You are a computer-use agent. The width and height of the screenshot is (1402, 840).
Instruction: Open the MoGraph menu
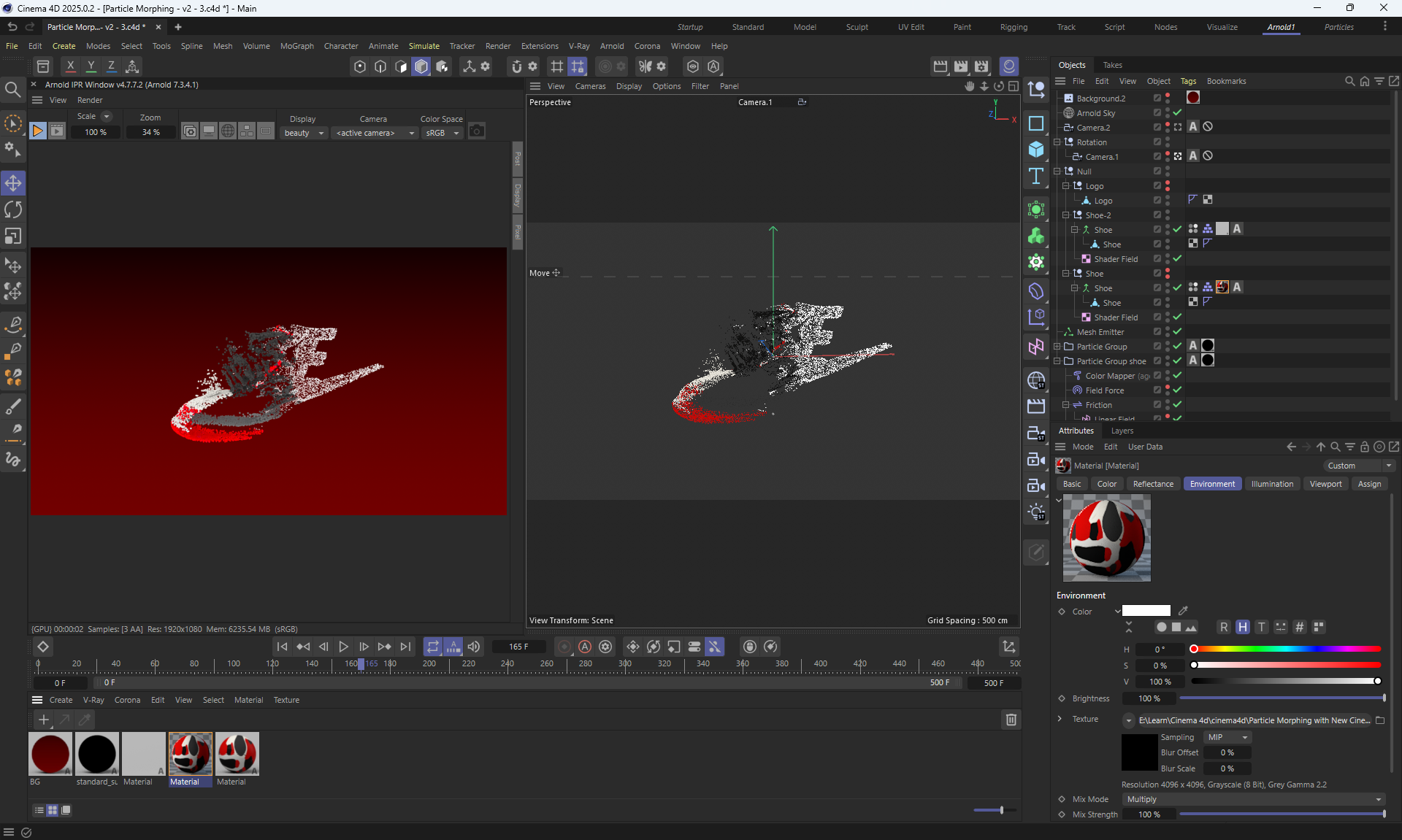click(296, 46)
